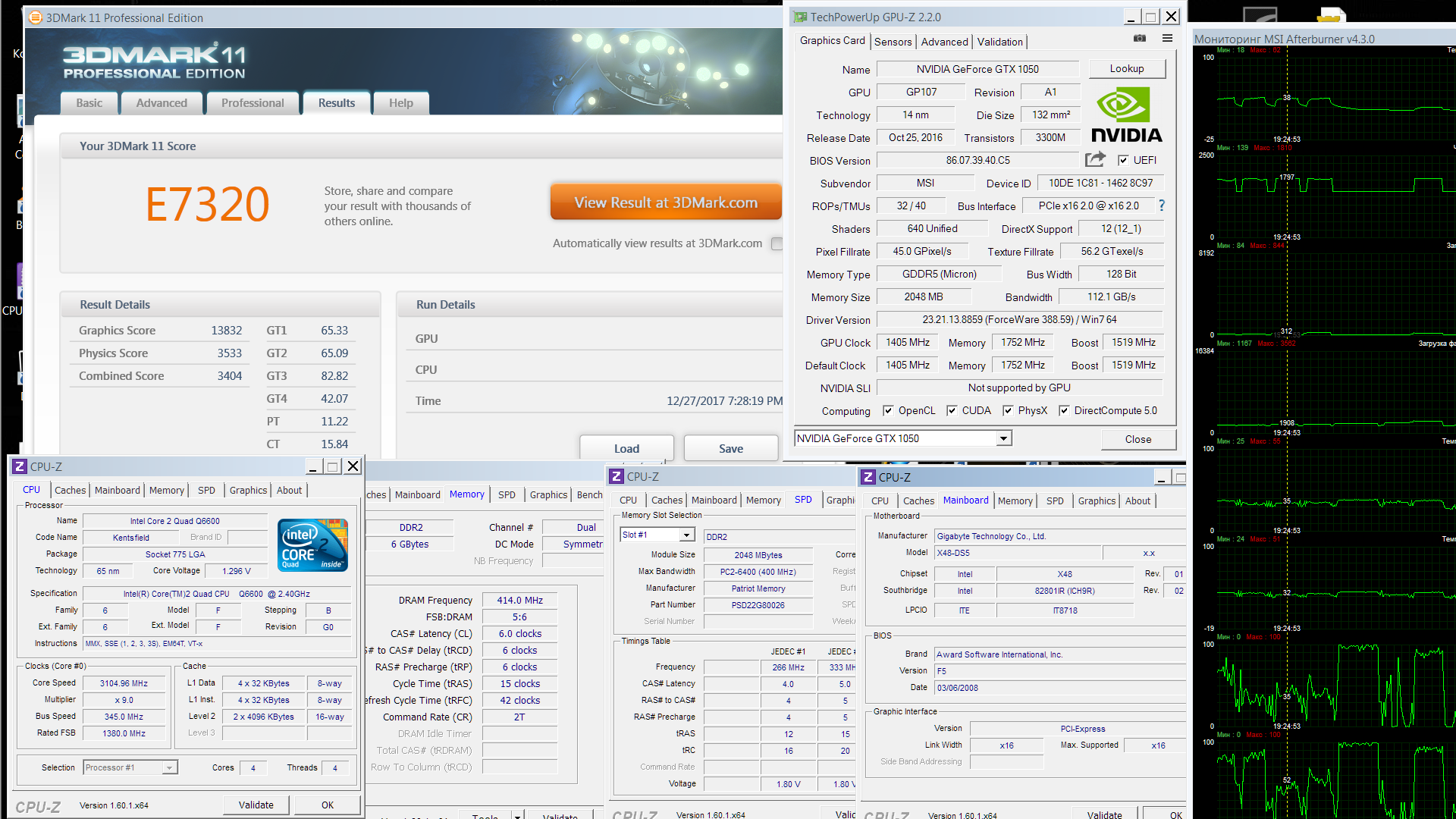Click the Bus Interface question mark in GPU-Z
Viewport: 1456px width, 819px height.
tap(1162, 206)
